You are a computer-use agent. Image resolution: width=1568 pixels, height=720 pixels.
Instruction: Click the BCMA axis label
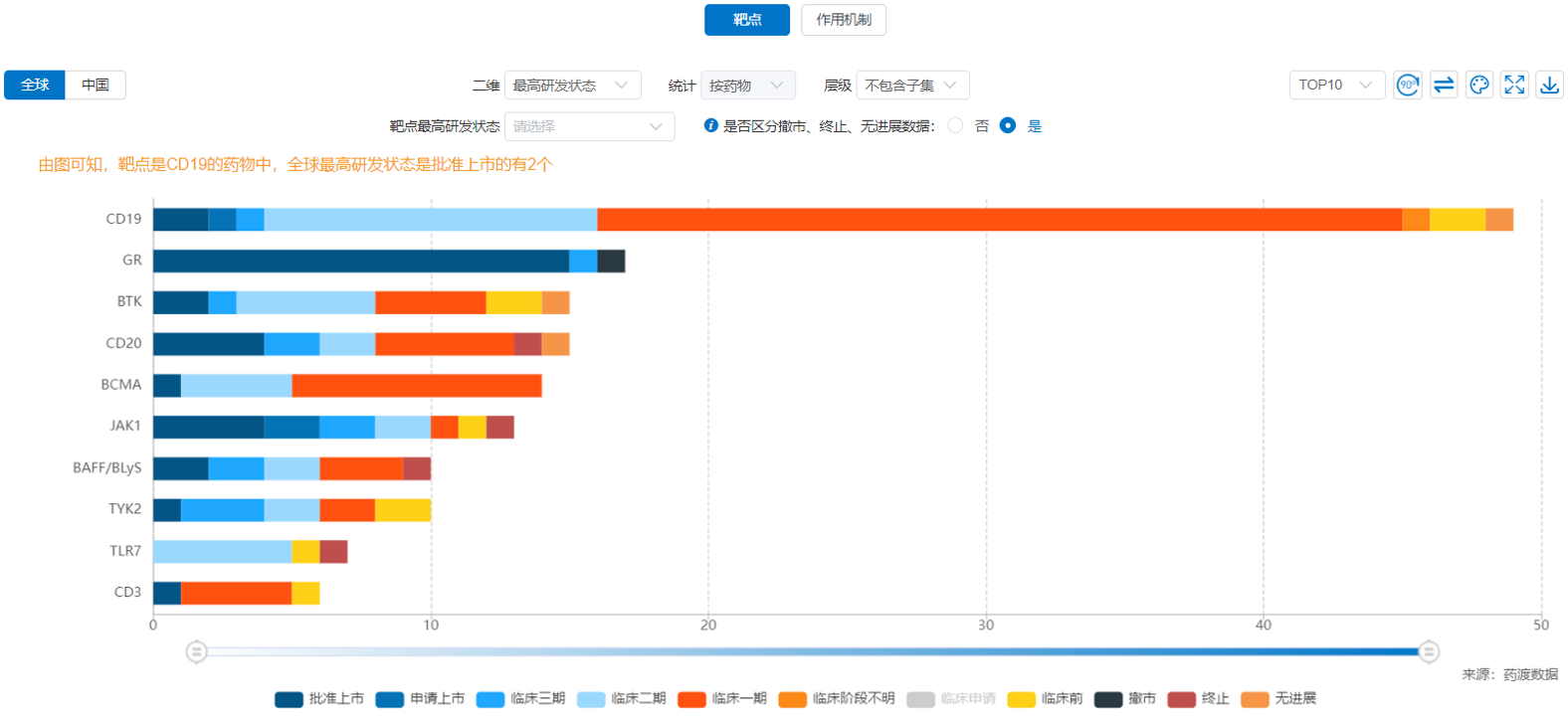pos(121,385)
